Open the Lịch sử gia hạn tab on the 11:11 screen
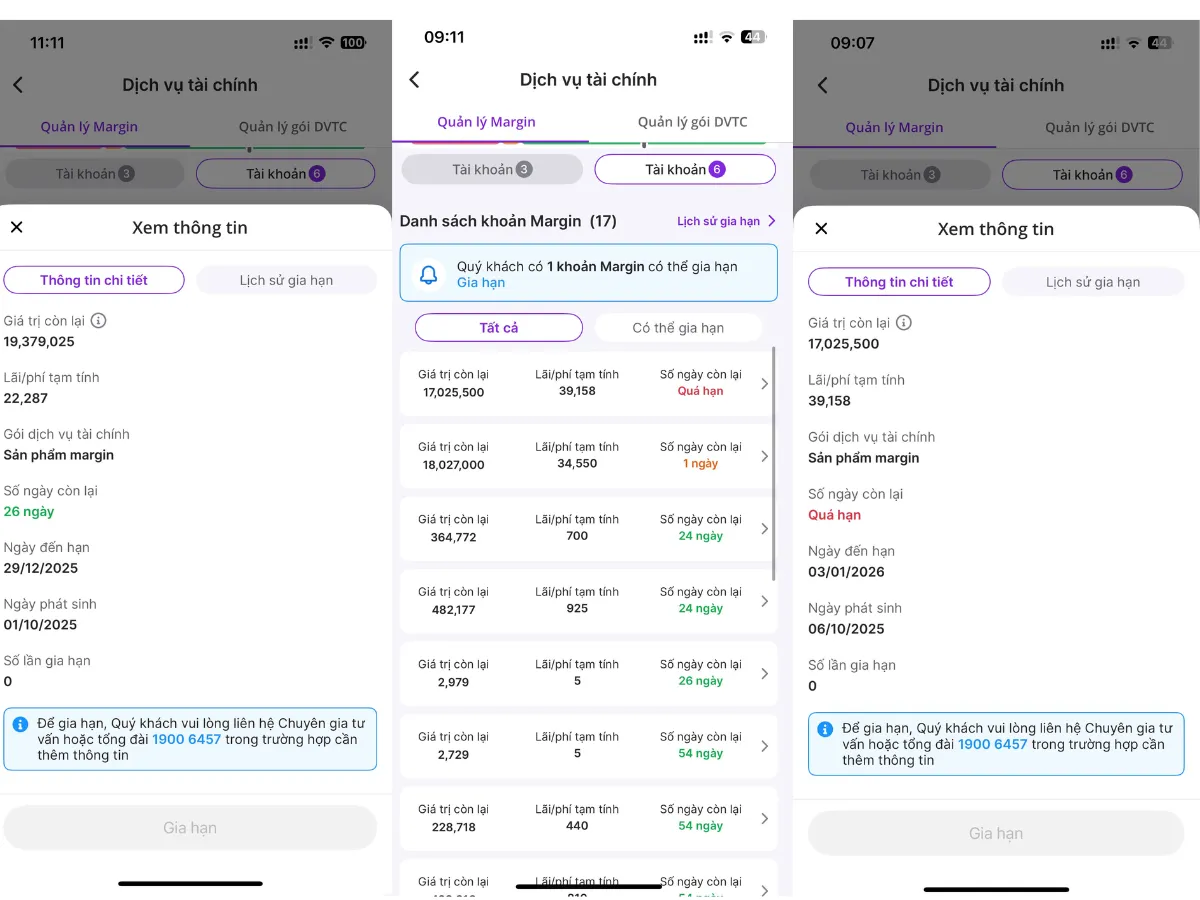Viewport: 1200px width, 900px height. tap(286, 281)
